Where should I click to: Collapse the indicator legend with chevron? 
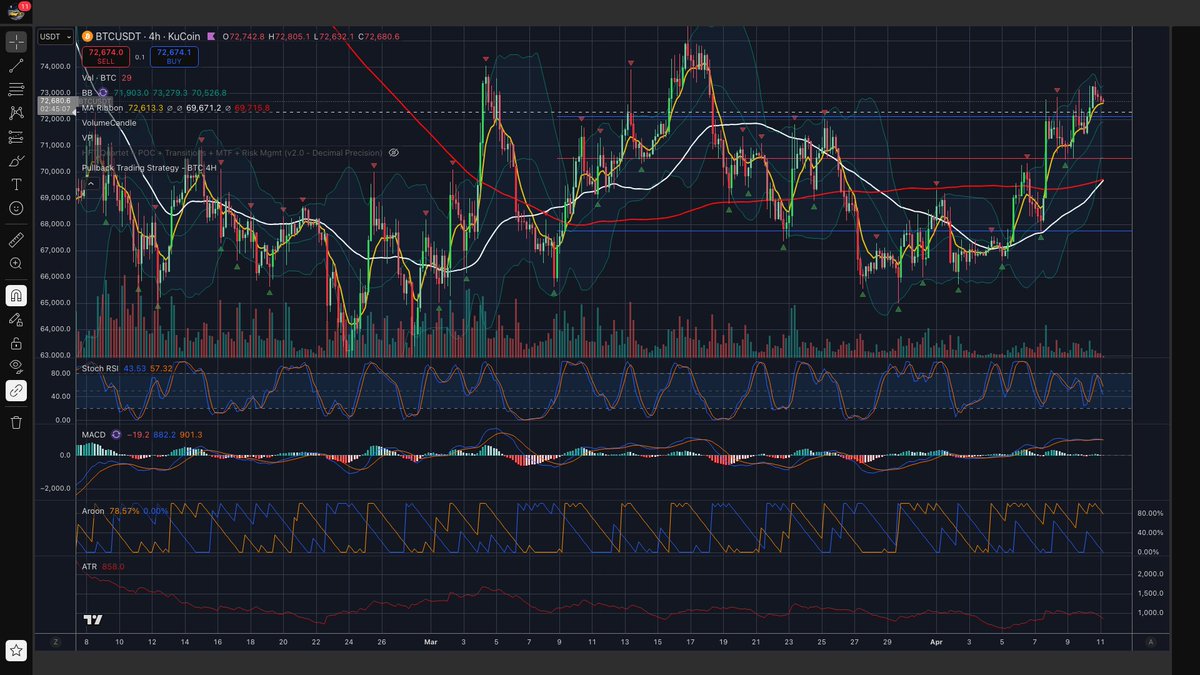tap(90, 183)
